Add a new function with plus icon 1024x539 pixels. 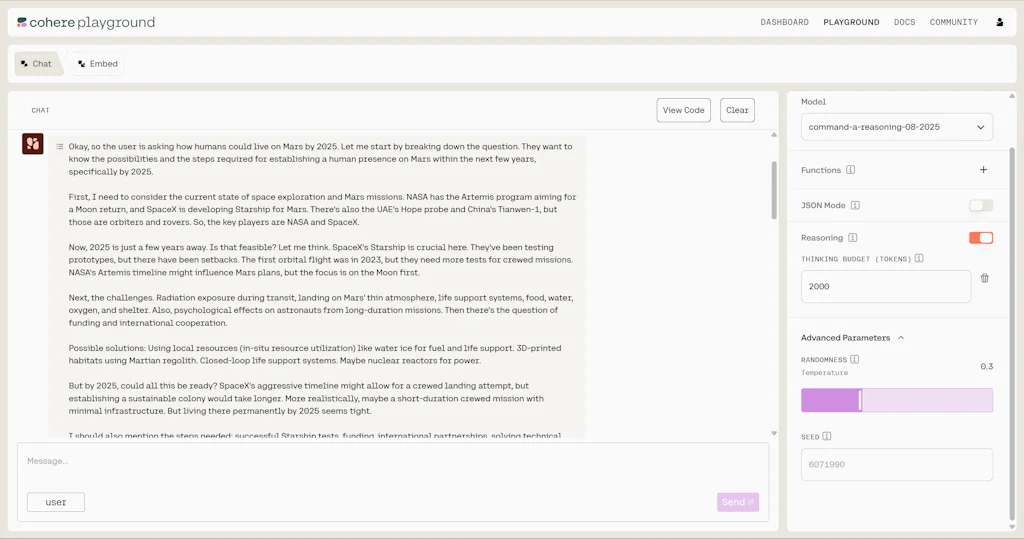coord(984,170)
